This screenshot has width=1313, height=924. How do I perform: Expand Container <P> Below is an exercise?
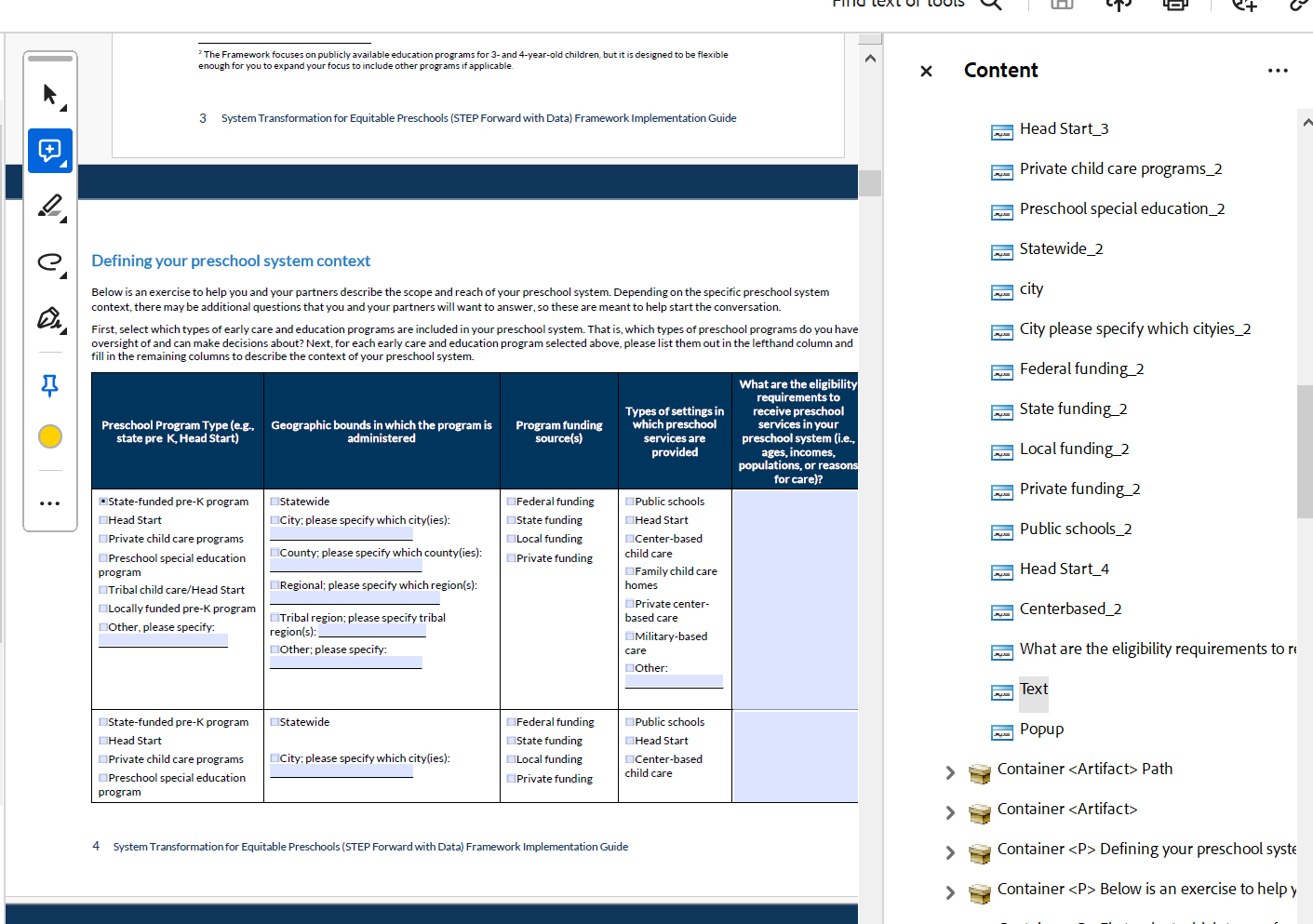(949, 891)
